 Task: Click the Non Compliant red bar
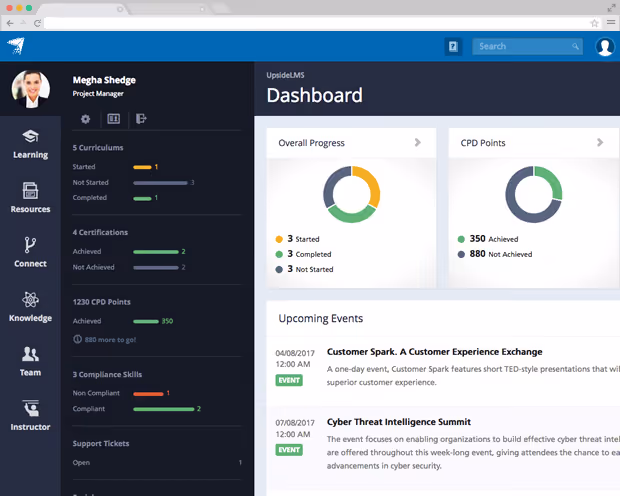pos(148,394)
